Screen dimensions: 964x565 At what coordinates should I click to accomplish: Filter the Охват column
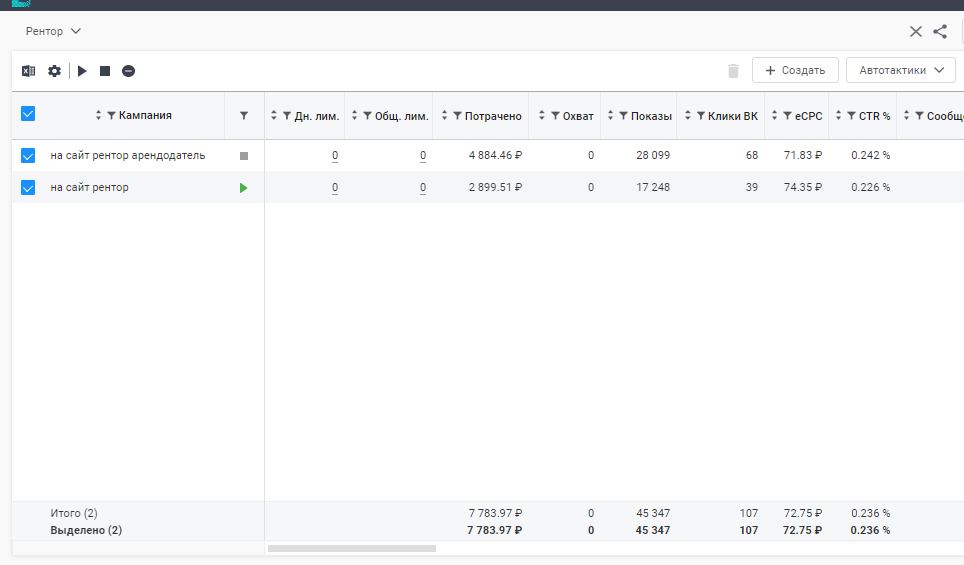coord(555,116)
